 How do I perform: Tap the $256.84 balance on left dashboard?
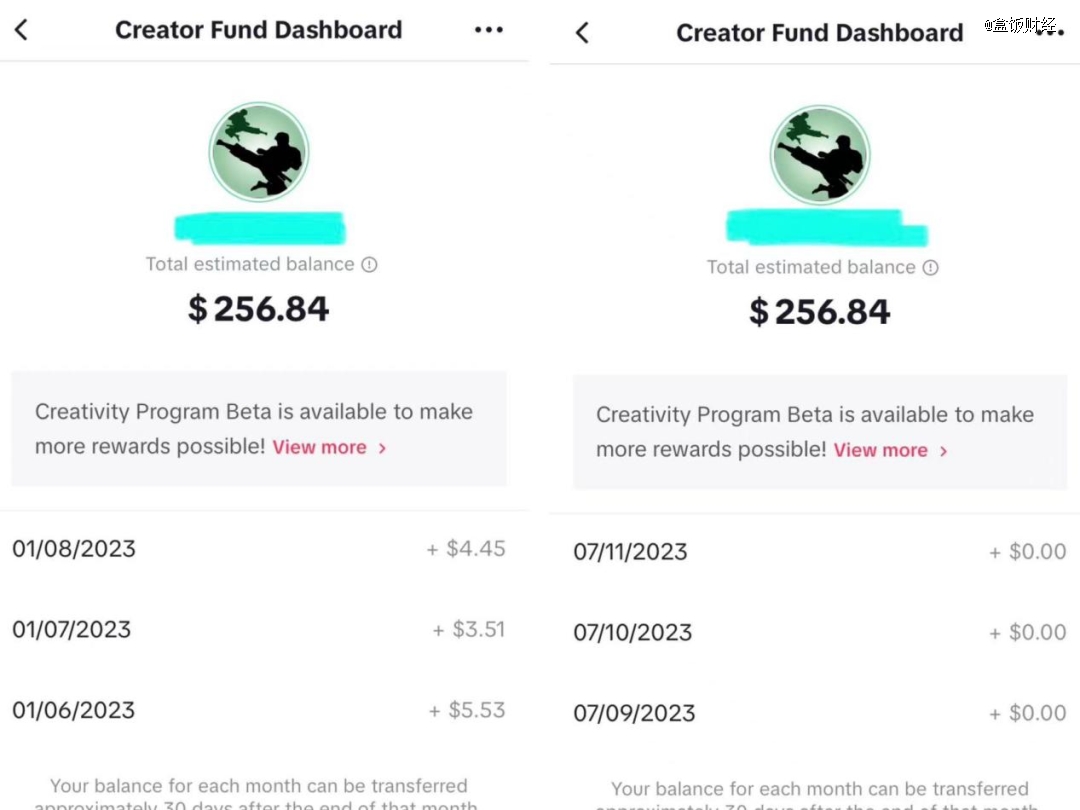(259, 309)
